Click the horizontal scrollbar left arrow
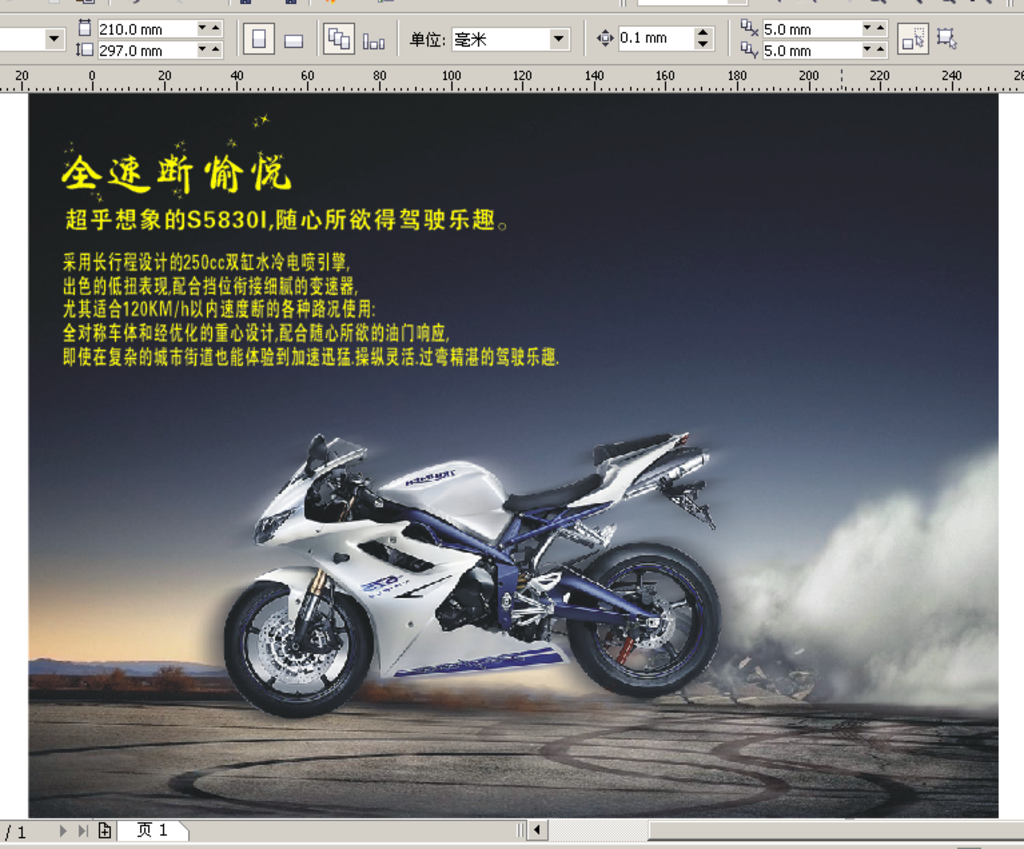This screenshot has height=849, width=1024. point(537,830)
